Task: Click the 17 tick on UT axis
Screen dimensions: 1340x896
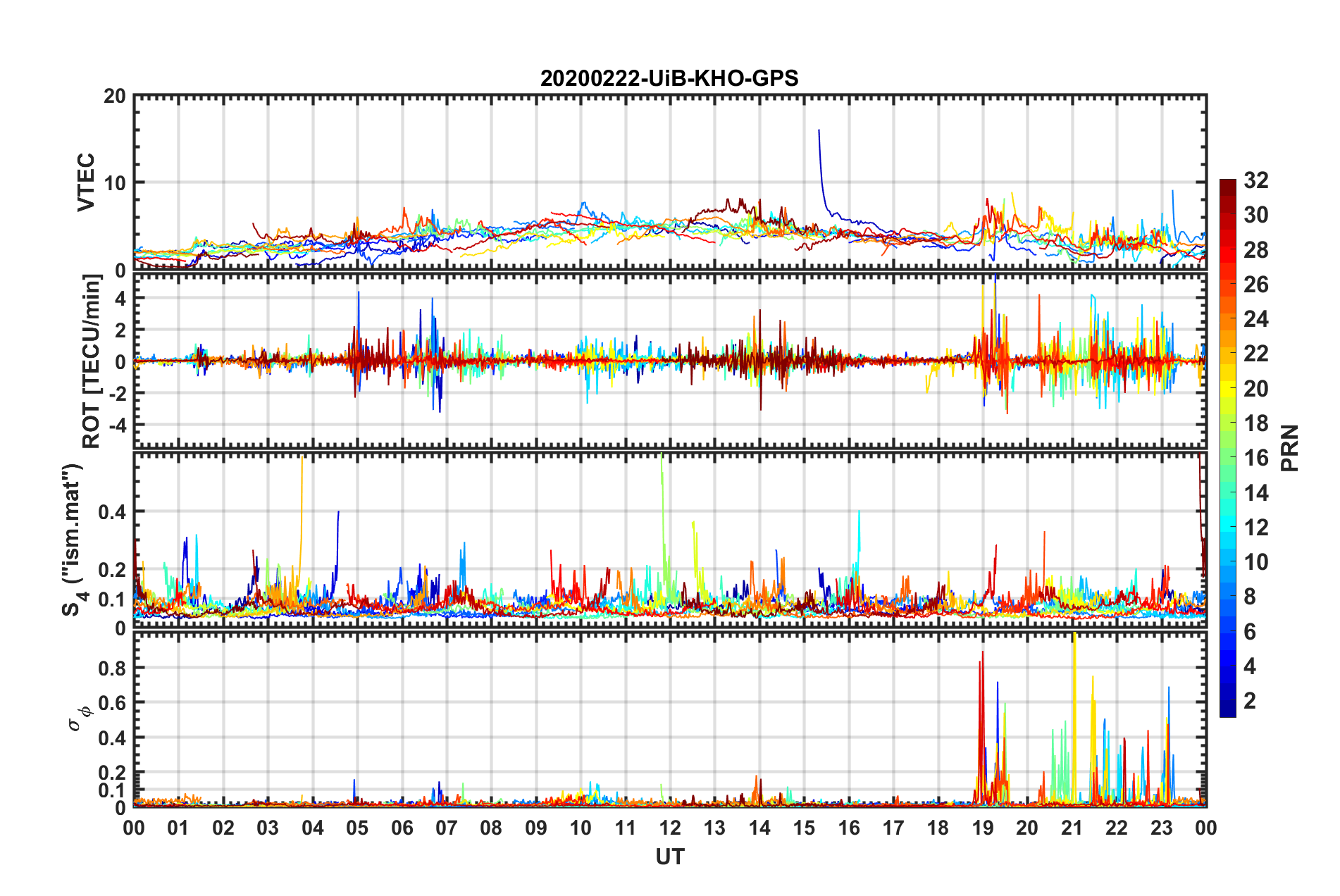Action: pyautogui.click(x=893, y=828)
